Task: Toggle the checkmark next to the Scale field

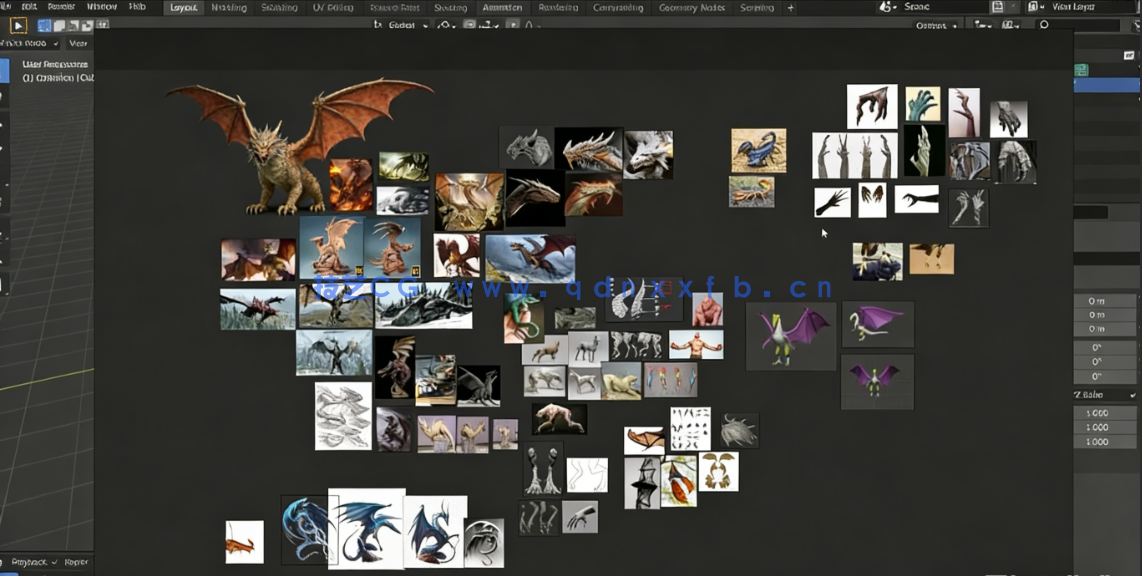Action: (1133, 395)
